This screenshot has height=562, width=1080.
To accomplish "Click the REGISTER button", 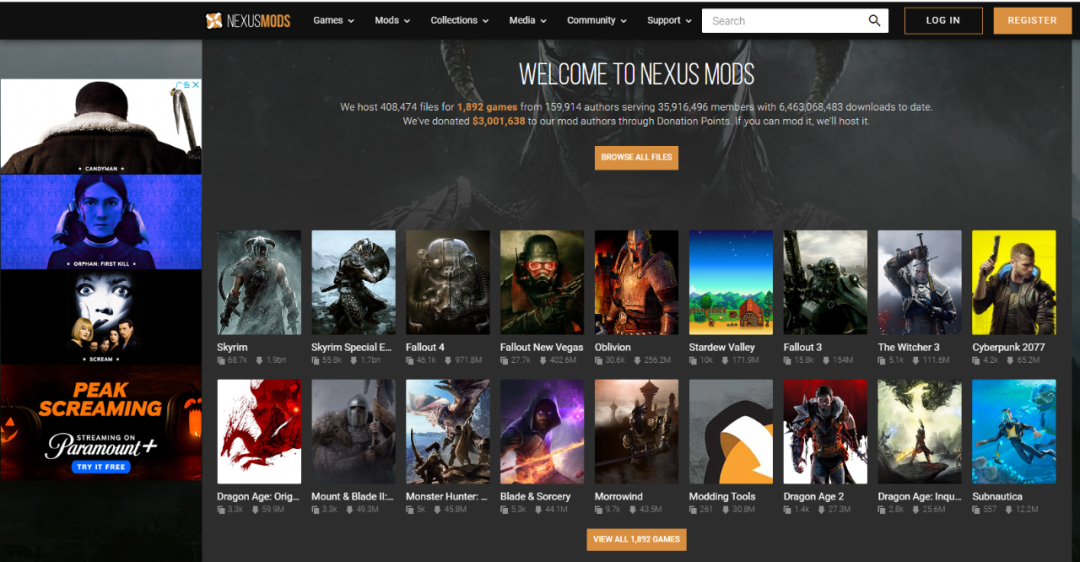I will point(1032,21).
